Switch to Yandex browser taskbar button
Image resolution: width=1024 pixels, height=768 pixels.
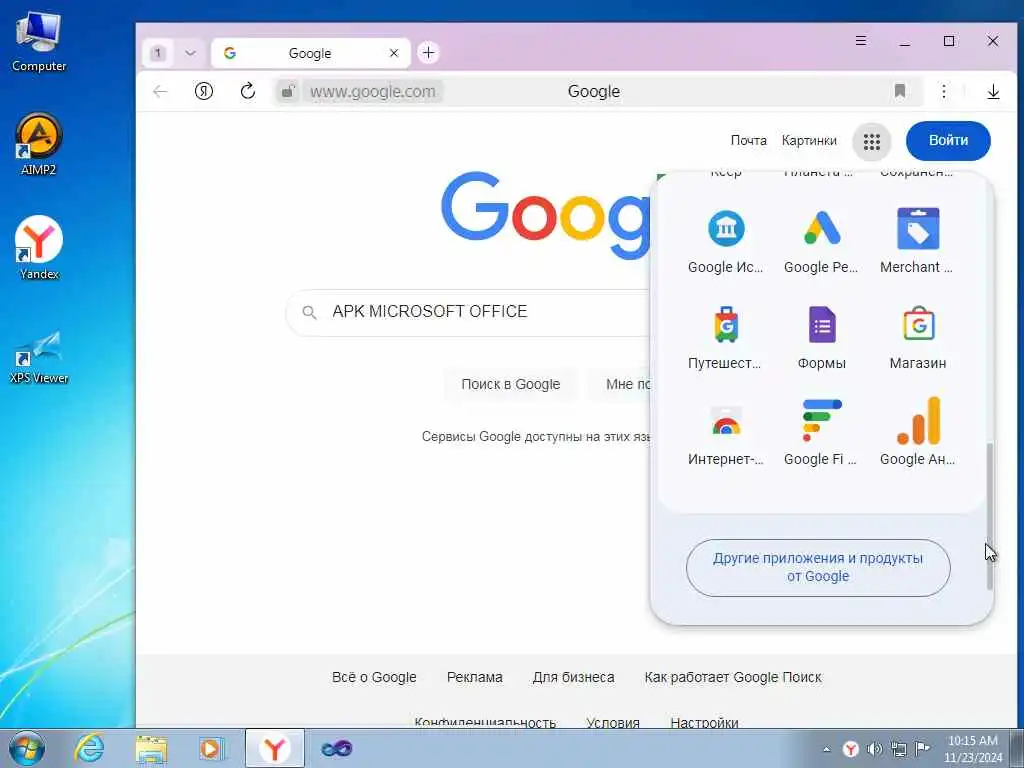tap(274, 748)
